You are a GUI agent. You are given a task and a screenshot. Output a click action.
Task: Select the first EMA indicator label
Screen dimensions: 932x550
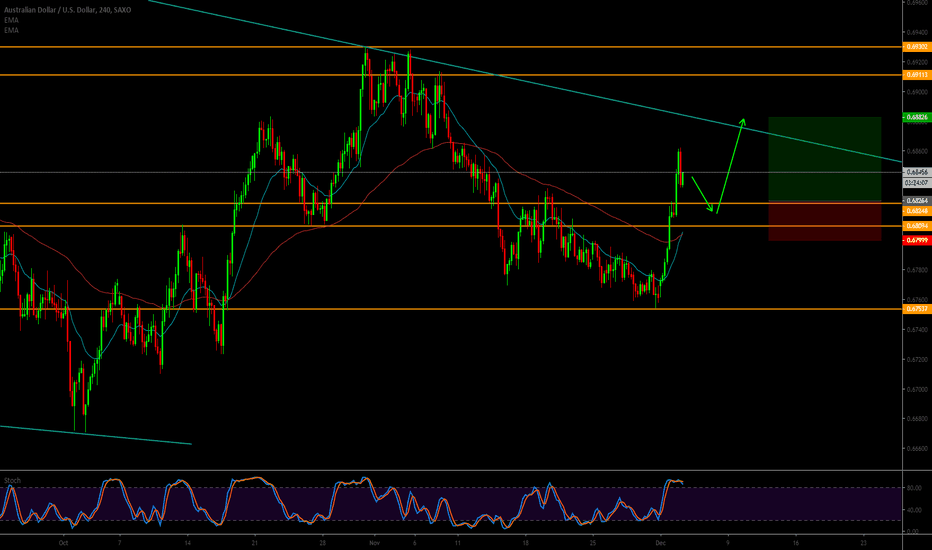[11, 19]
